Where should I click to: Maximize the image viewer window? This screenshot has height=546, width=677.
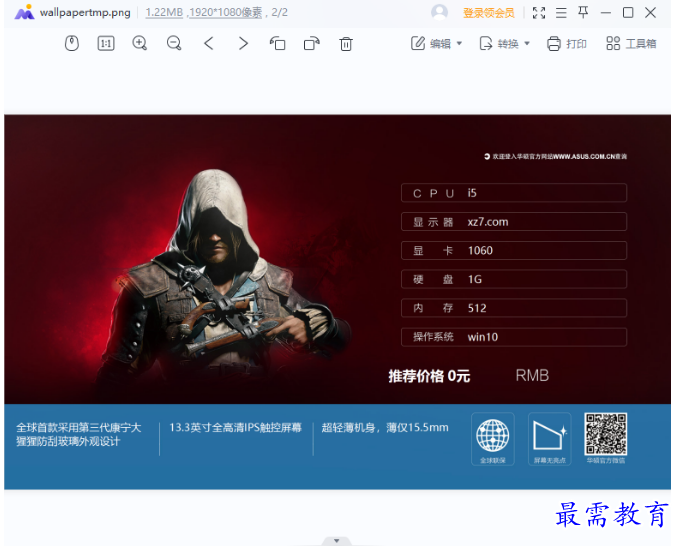(x=628, y=13)
